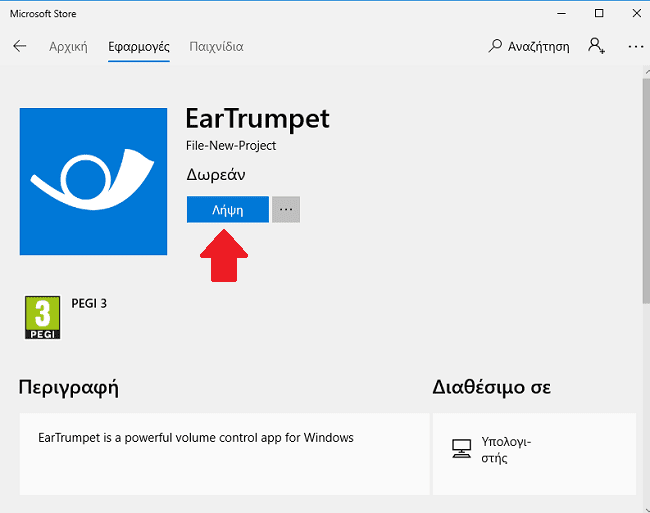Image resolution: width=650 pixels, height=513 pixels.
Task: Click the account sign-in person icon
Action: pyautogui.click(x=596, y=46)
